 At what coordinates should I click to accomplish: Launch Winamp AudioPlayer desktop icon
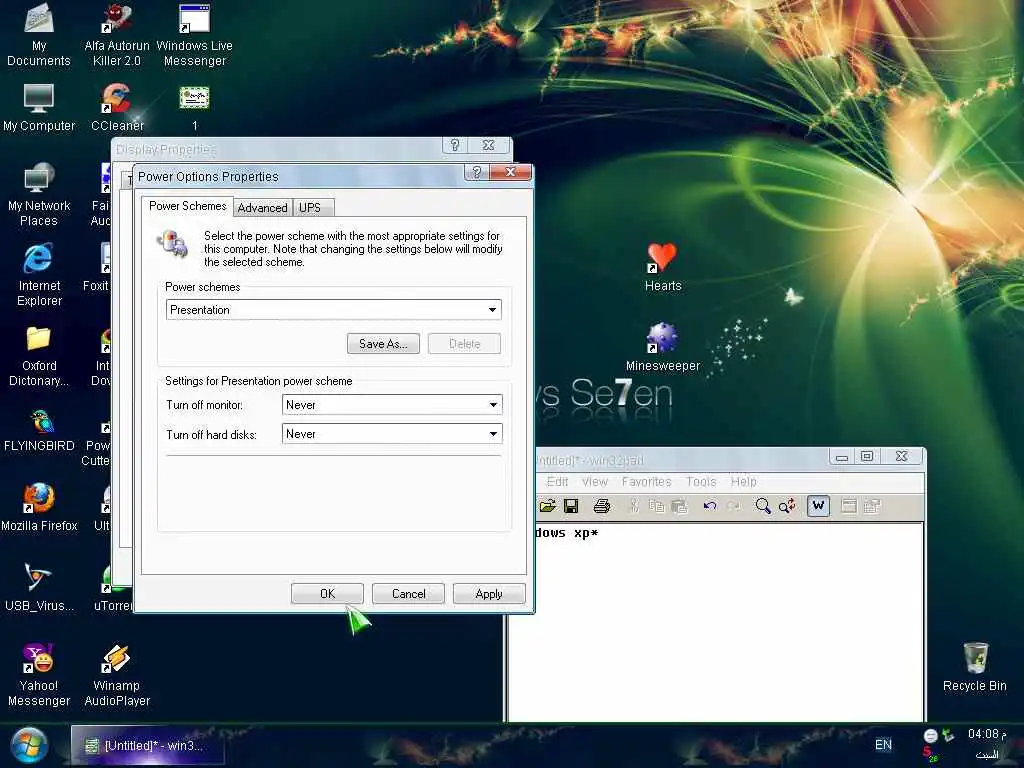(x=117, y=676)
